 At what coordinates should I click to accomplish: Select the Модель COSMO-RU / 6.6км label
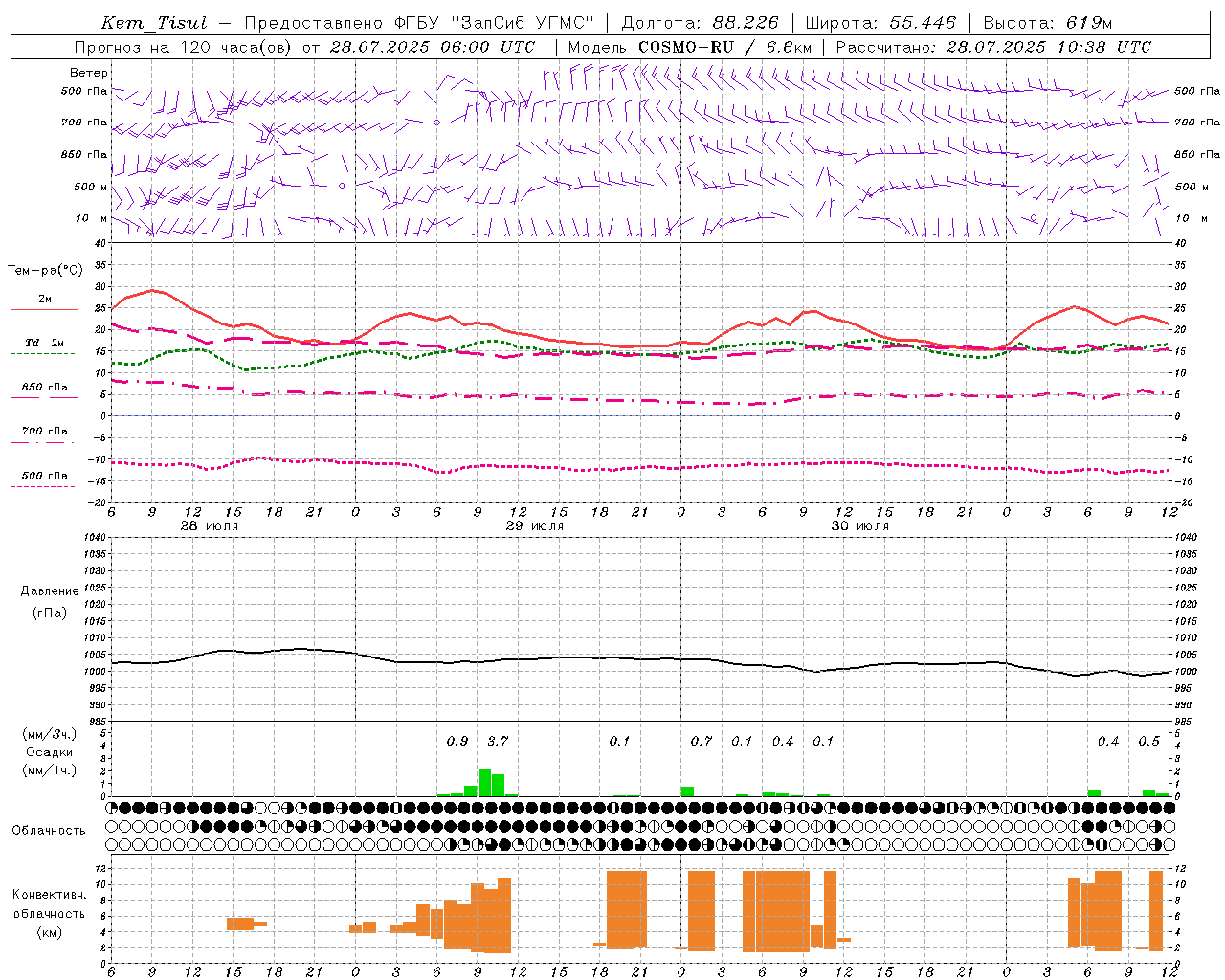point(690,47)
